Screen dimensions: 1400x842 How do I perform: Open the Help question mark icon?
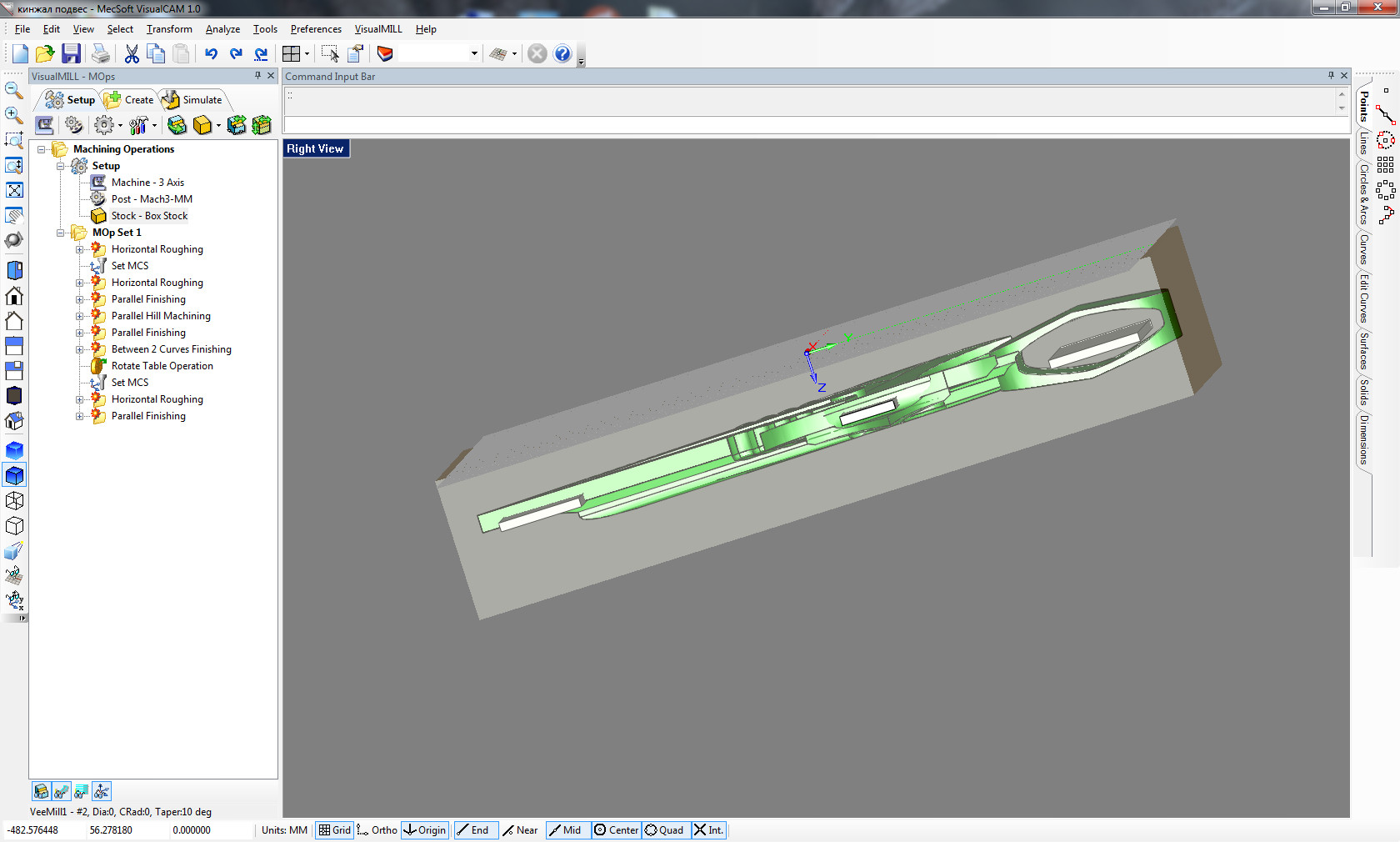562,54
